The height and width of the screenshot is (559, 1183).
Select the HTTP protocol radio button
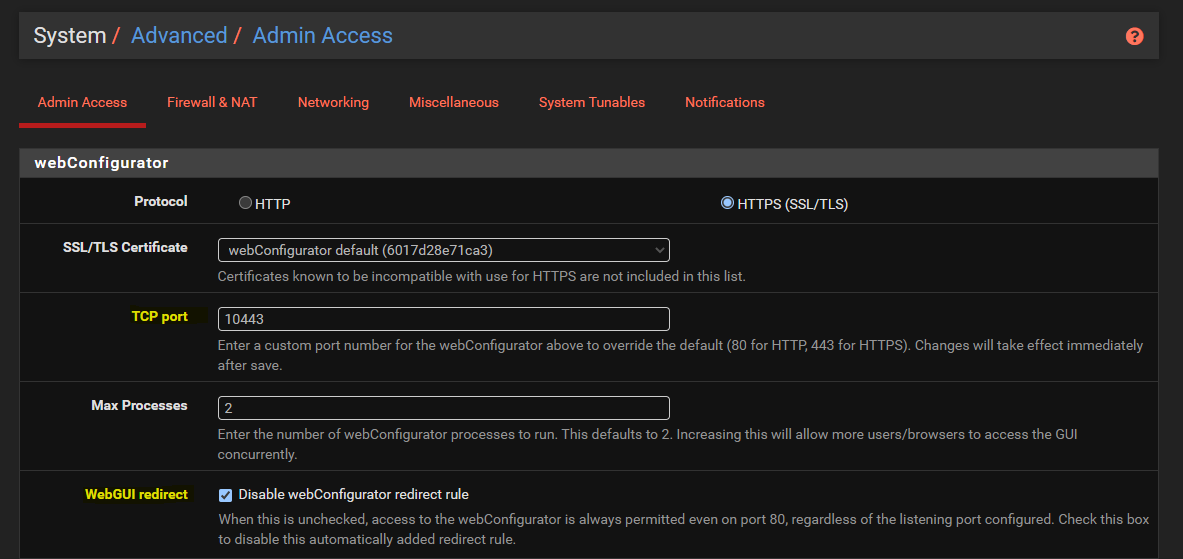click(245, 202)
